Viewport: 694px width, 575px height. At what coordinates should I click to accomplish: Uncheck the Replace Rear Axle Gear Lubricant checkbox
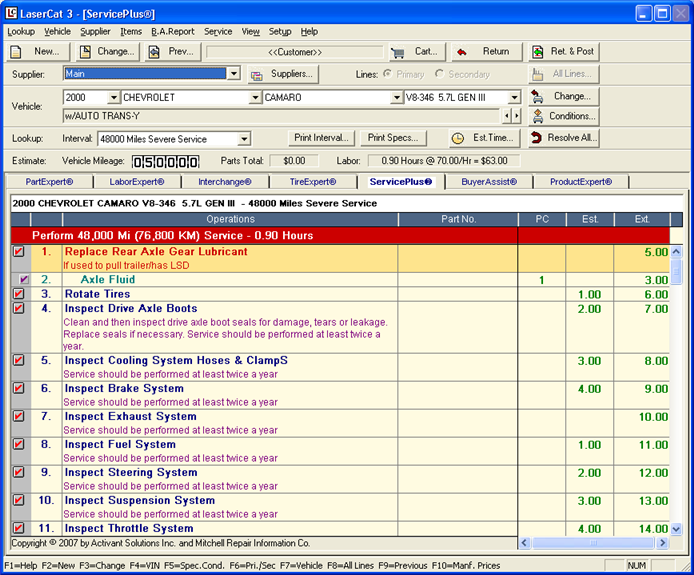click(18, 252)
